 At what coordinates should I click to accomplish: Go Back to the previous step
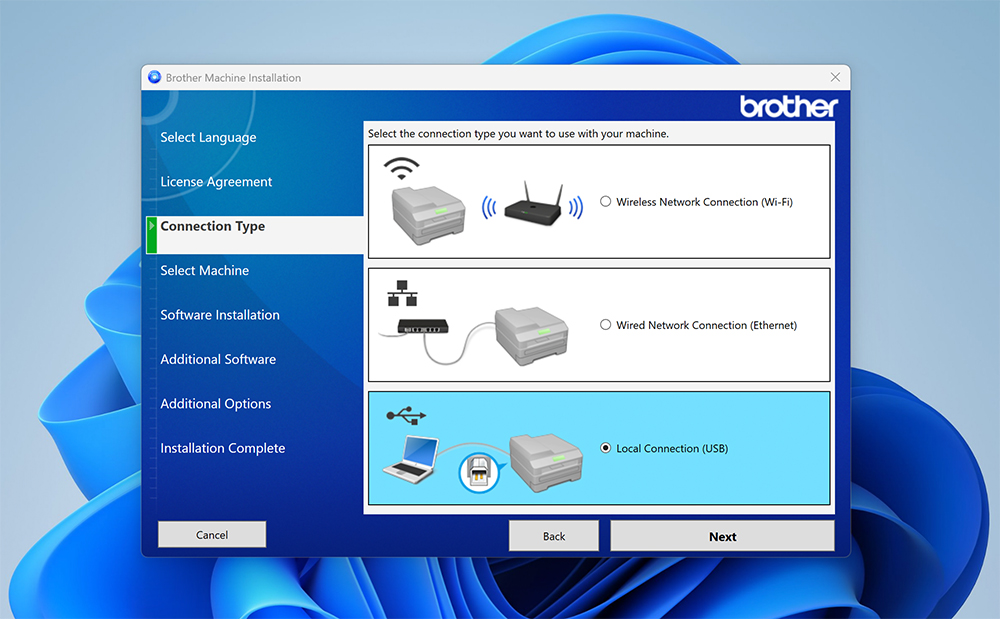[554, 536]
